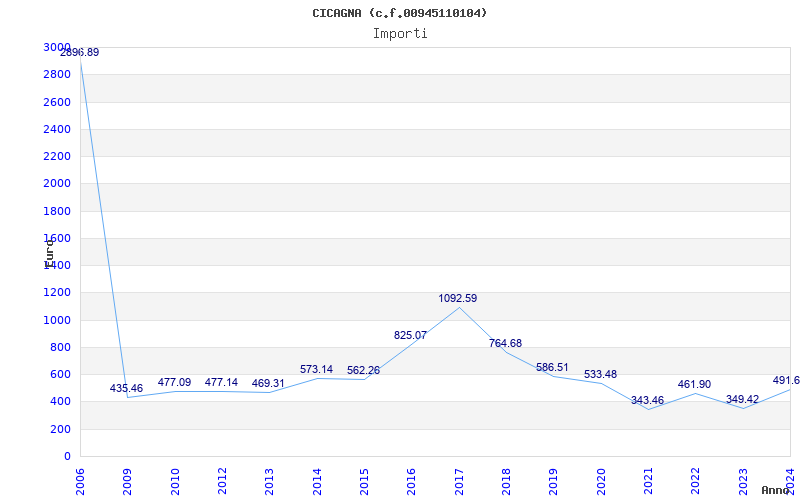Click the year 2012 axis label
Screen dimensions: 800x500
pos(222,482)
